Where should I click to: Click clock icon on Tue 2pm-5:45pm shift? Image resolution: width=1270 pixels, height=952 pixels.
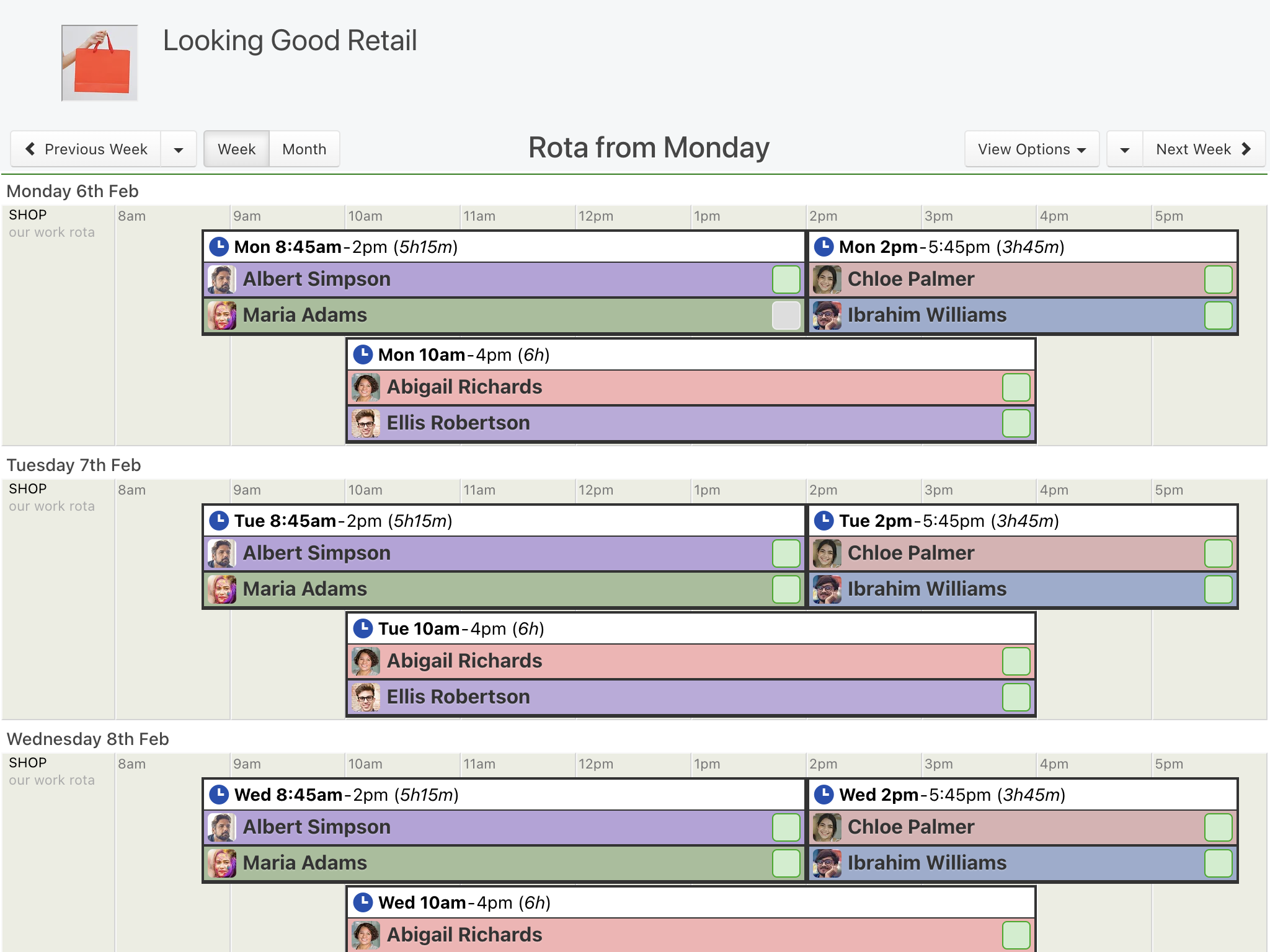pyautogui.click(x=824, y=521)
